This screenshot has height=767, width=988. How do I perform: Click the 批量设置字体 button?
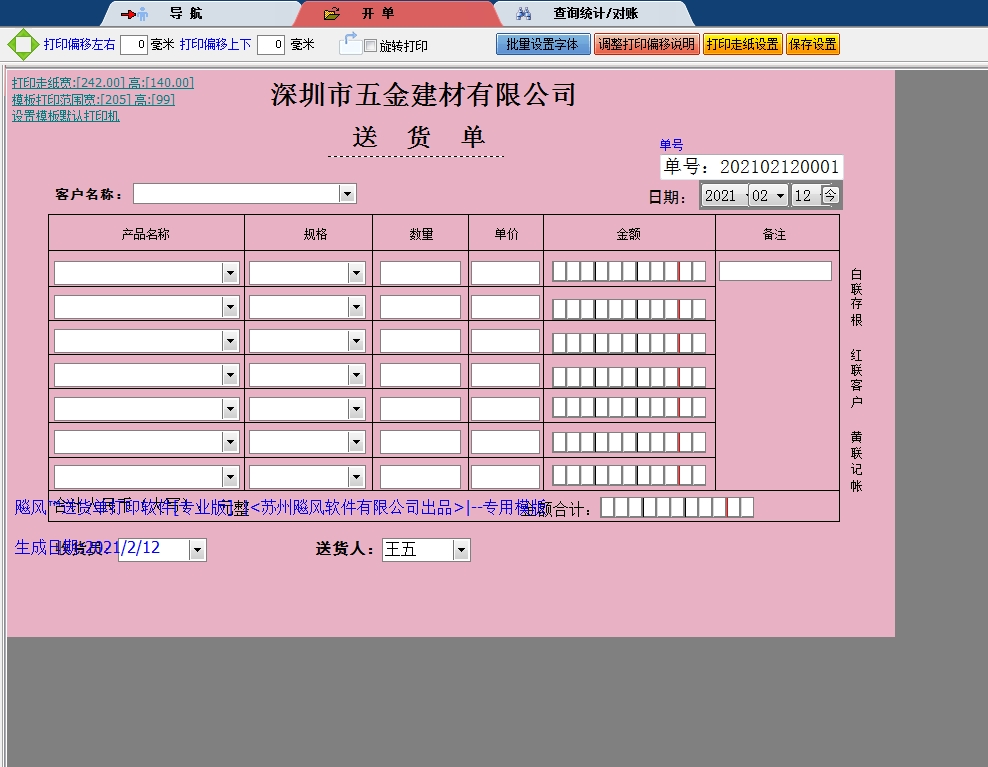click(x=542, y=44)
